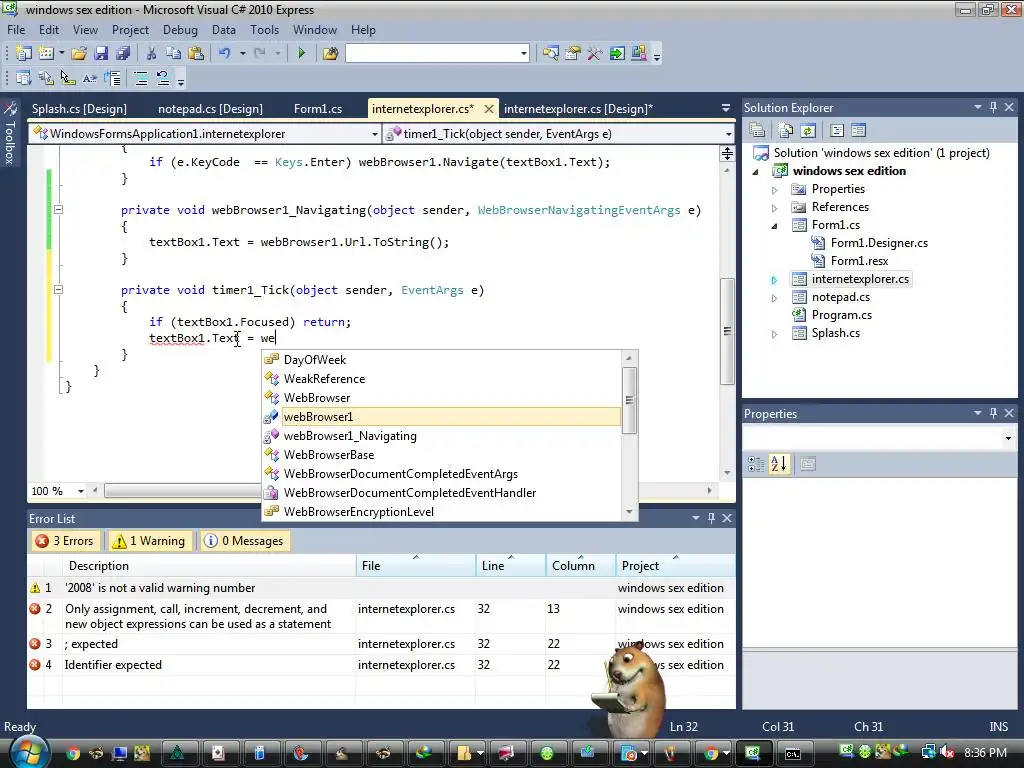Viewport: 1024px width, 768px height.
Task: Expand the Splash.cs node
Action: coord(775,334)
